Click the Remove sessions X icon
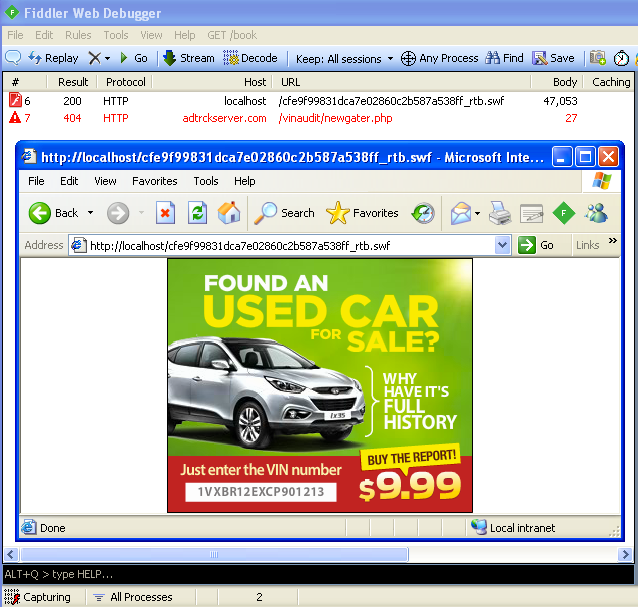 (x=95, y=58)
